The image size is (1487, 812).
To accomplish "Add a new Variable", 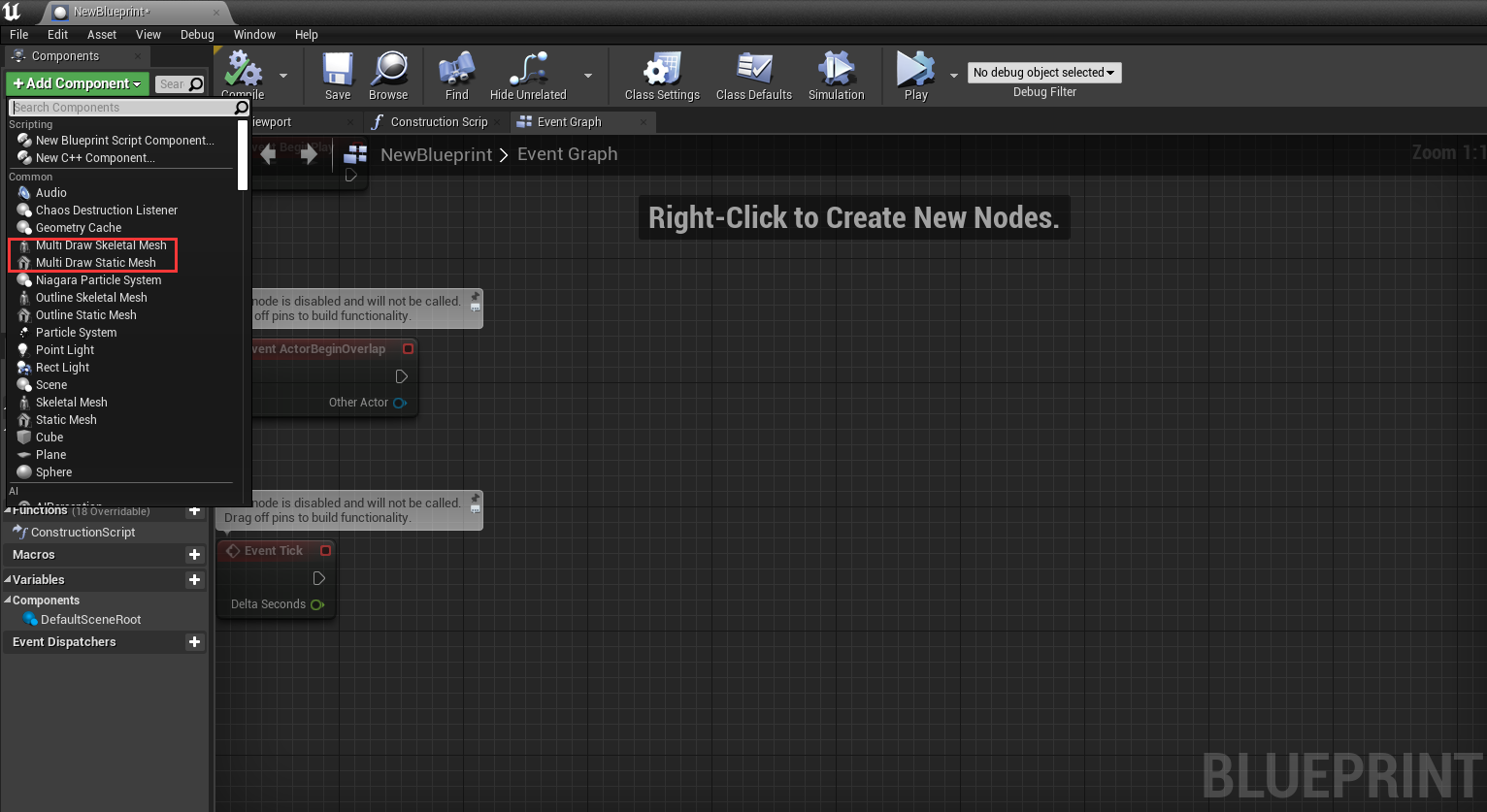I will coord(195,580).
